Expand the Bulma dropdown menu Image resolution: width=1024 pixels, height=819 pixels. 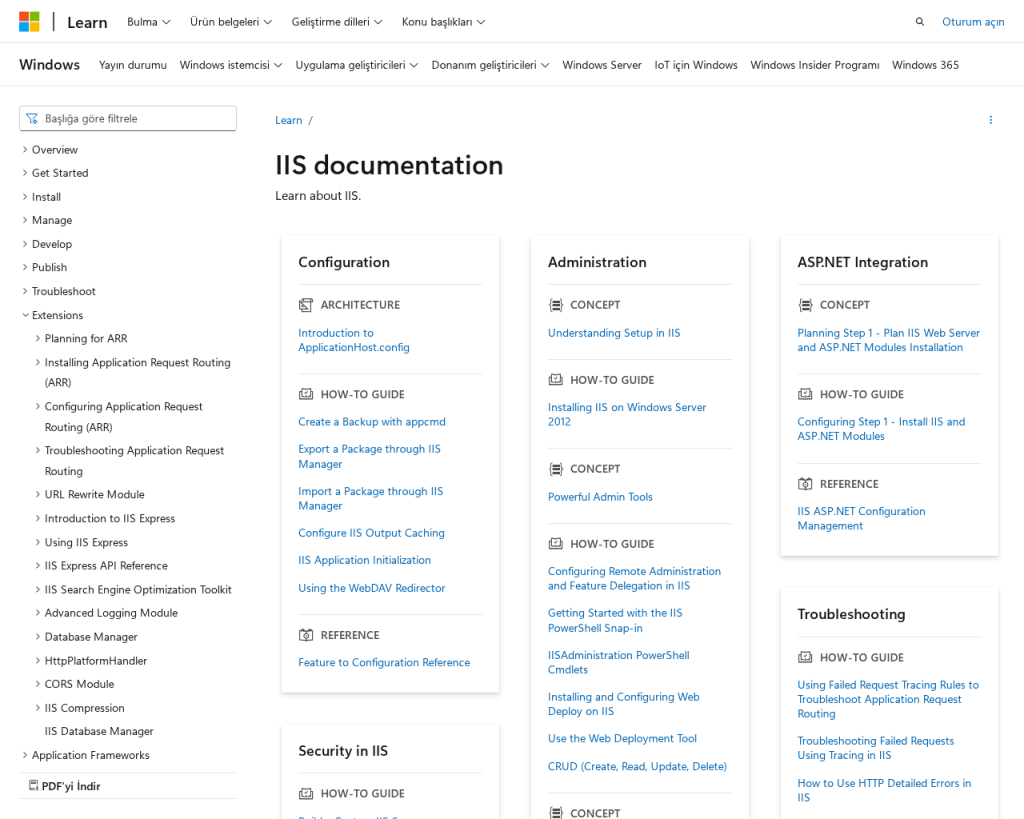click(148, 22)
